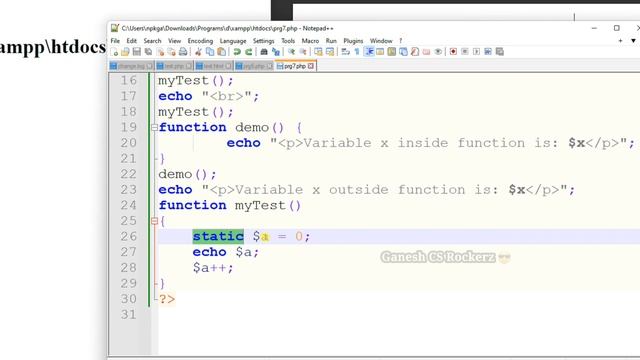
Task: Save the file using the Save icon
Action: point(137,52)
